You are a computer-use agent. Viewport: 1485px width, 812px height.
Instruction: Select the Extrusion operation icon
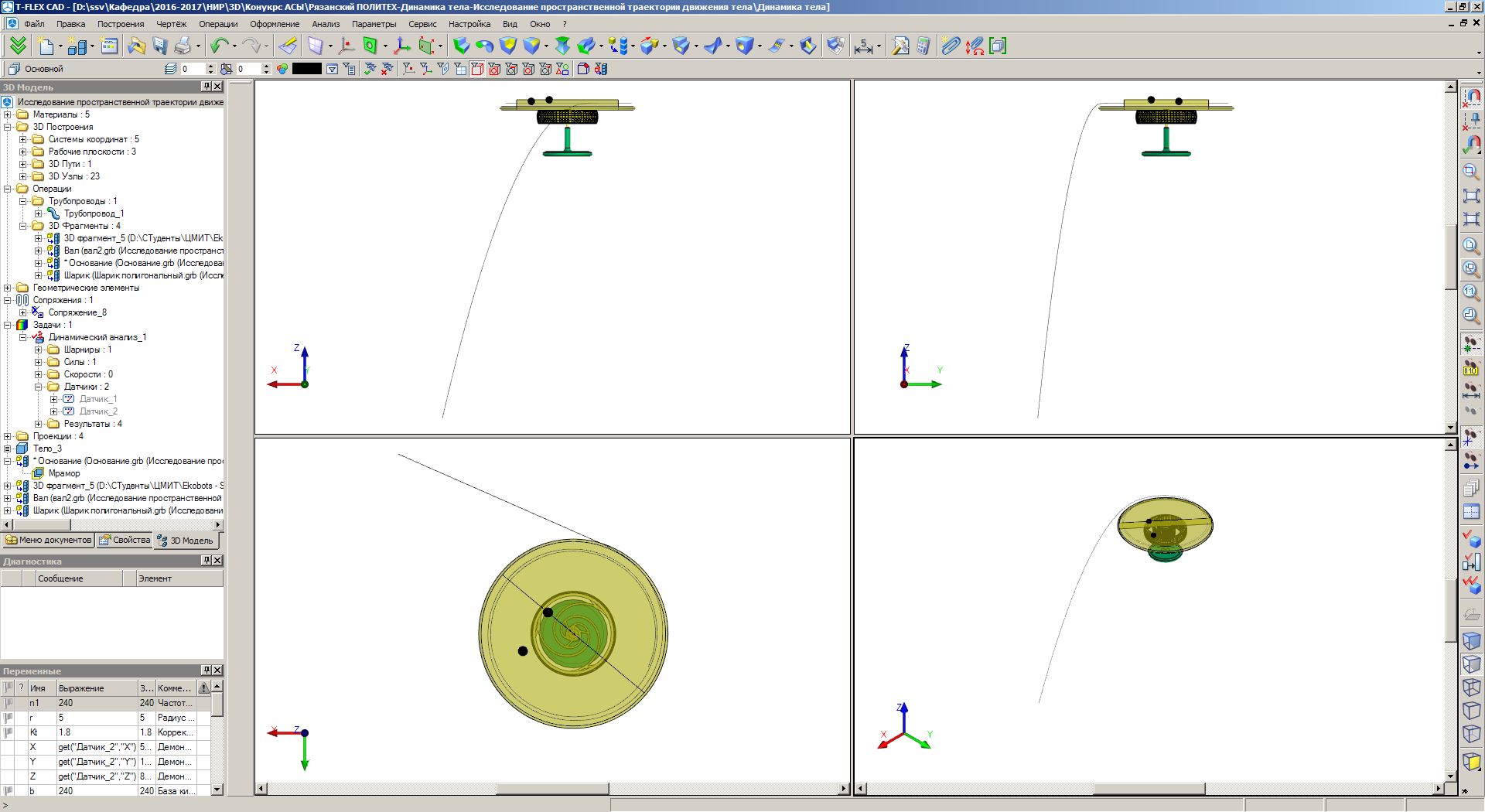[461, 46]
